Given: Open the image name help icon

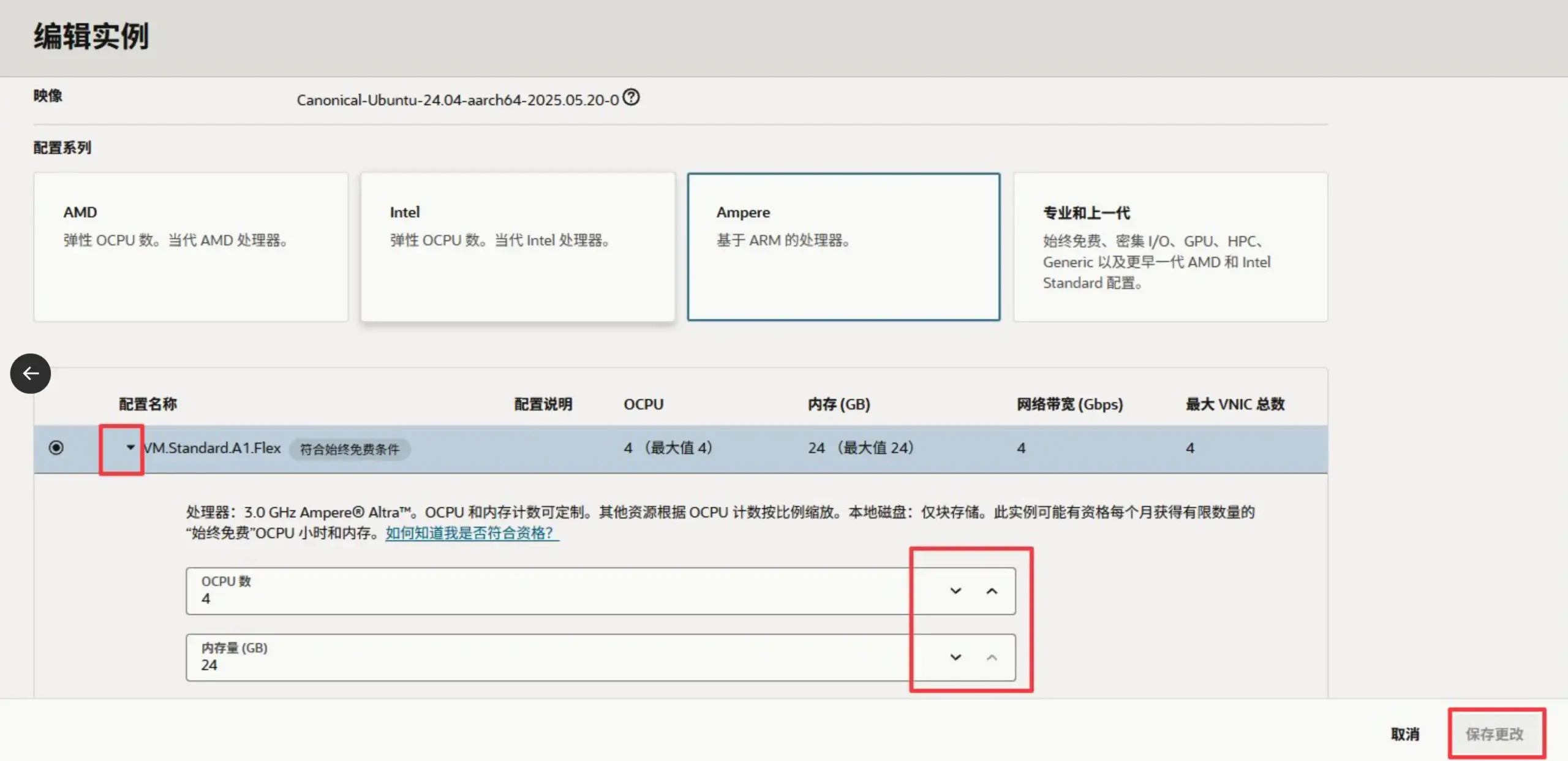Looking at the screenshot, I should point(631,97).
